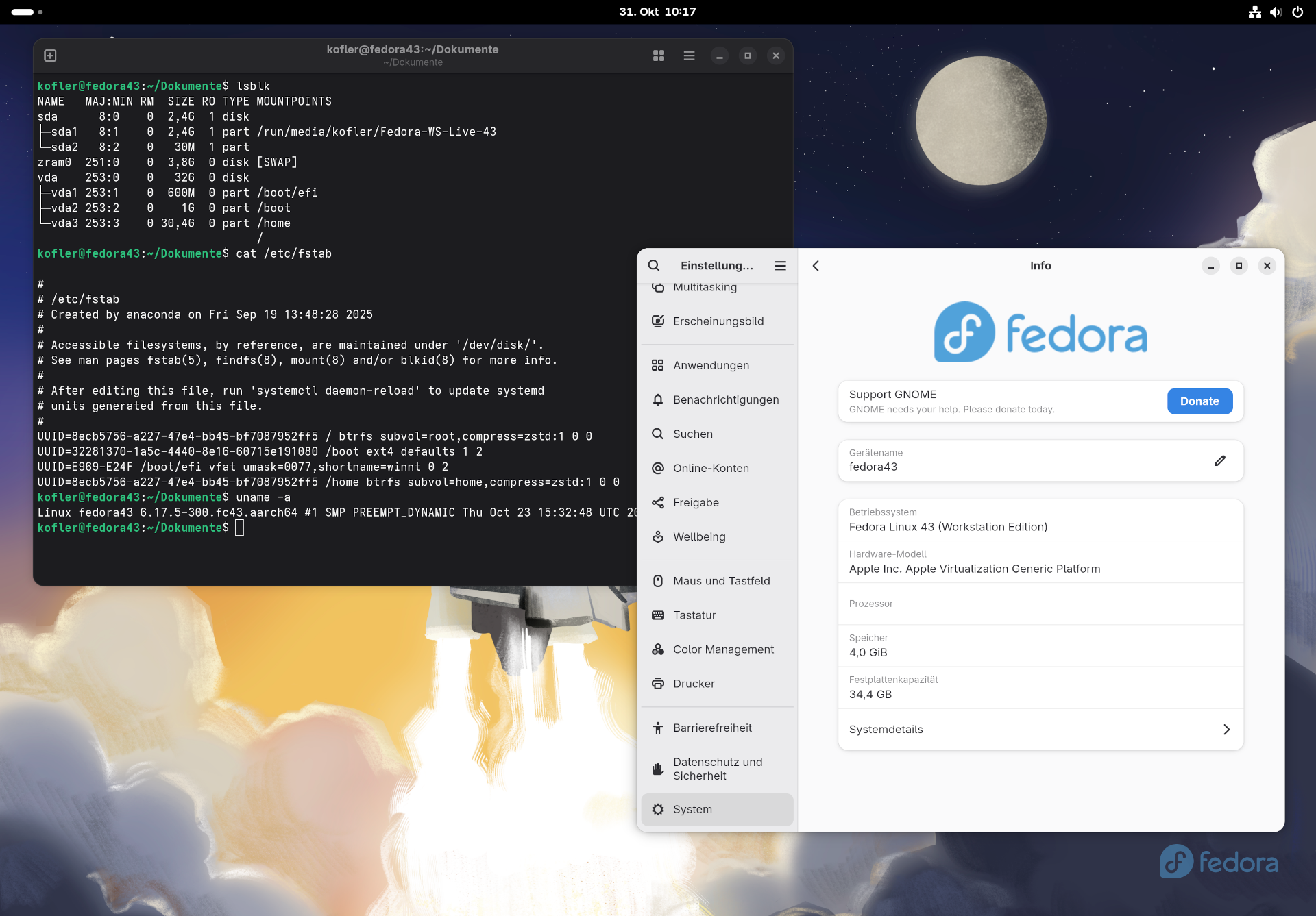Click the volume icon in top bar
Viewport: 1316px width, 916px height.
1276,12
